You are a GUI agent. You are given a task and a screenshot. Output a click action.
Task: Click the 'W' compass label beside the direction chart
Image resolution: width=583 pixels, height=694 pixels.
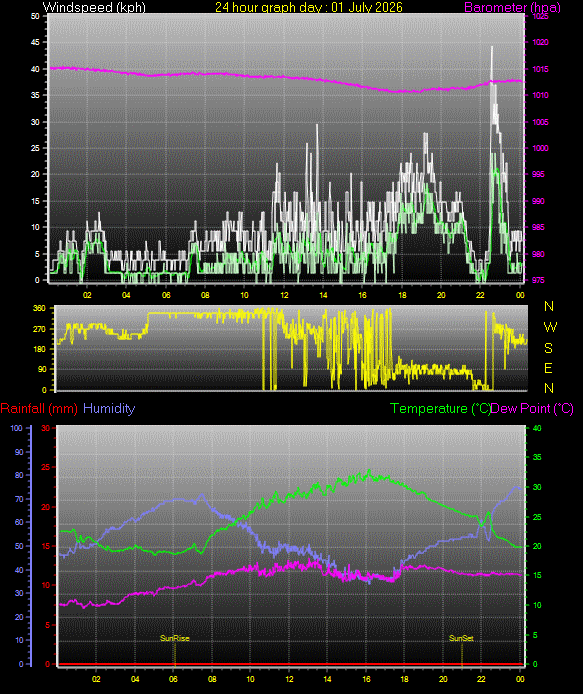(x=550, y=327)
